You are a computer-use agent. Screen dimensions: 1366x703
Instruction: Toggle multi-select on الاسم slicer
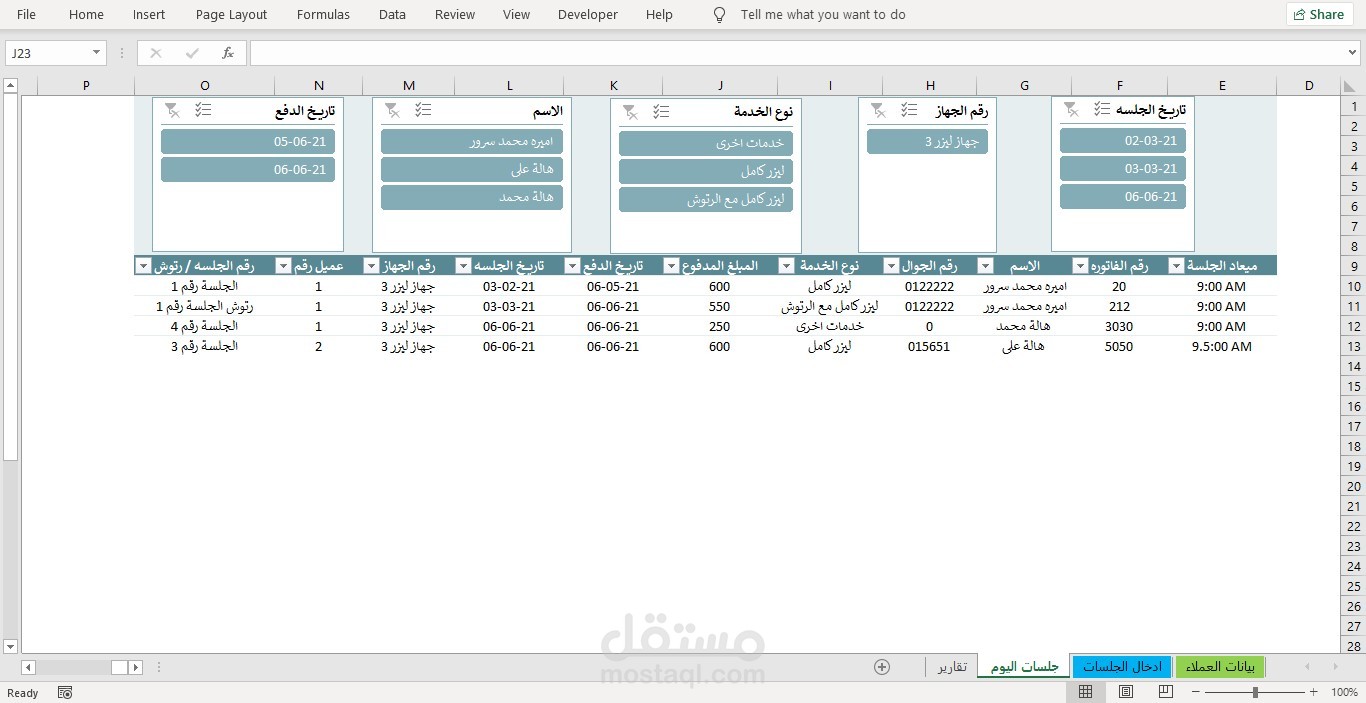click(423, 110)
